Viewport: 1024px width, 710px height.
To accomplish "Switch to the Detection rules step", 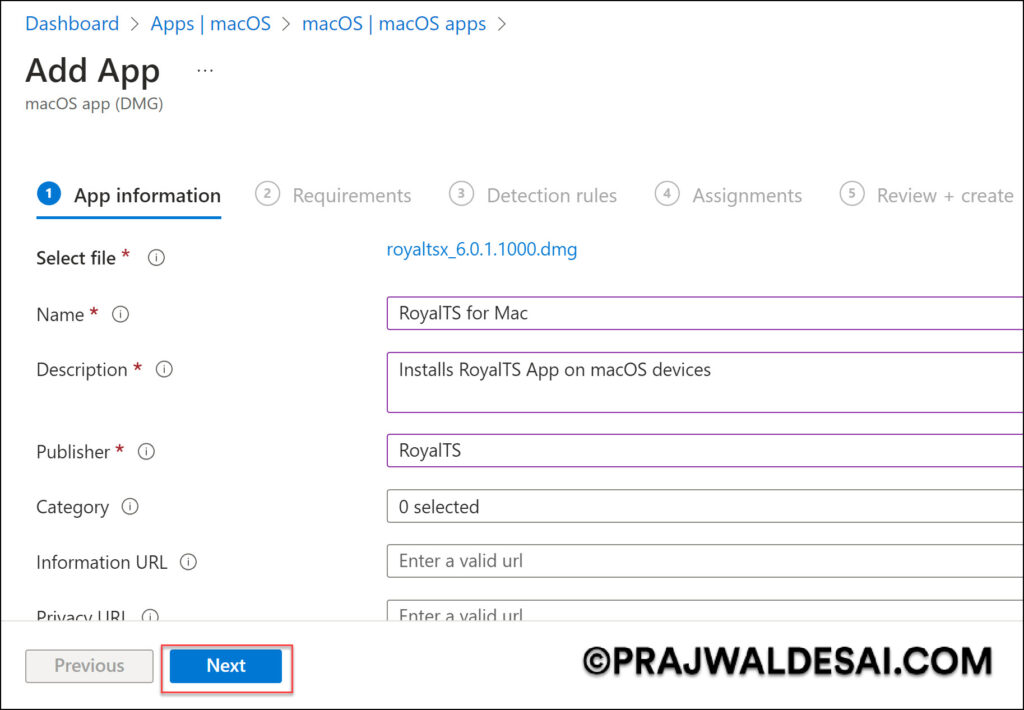I will click(x=533, y=195).
